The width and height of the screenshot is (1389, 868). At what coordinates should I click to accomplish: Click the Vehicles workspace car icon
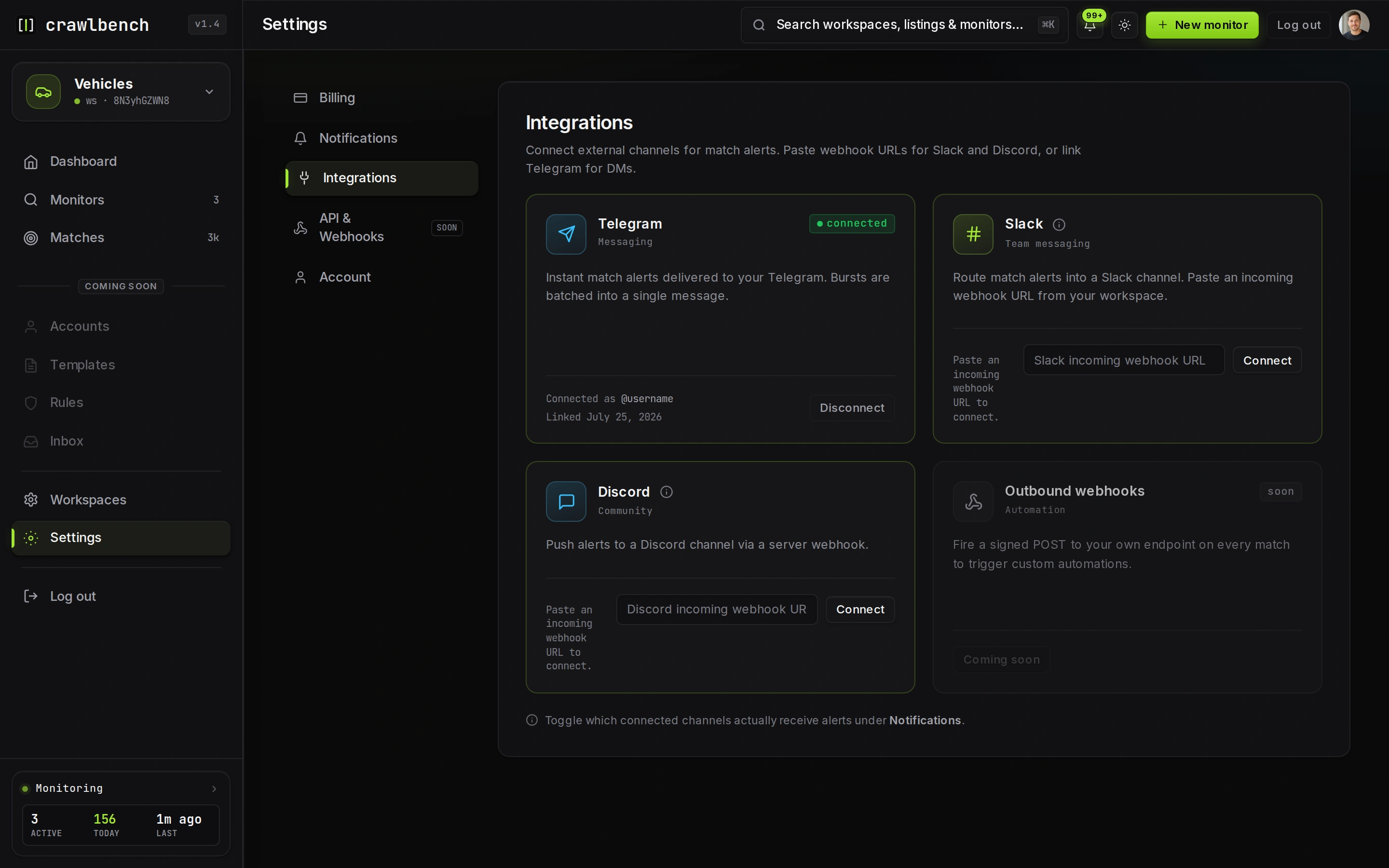pos(43,92)
